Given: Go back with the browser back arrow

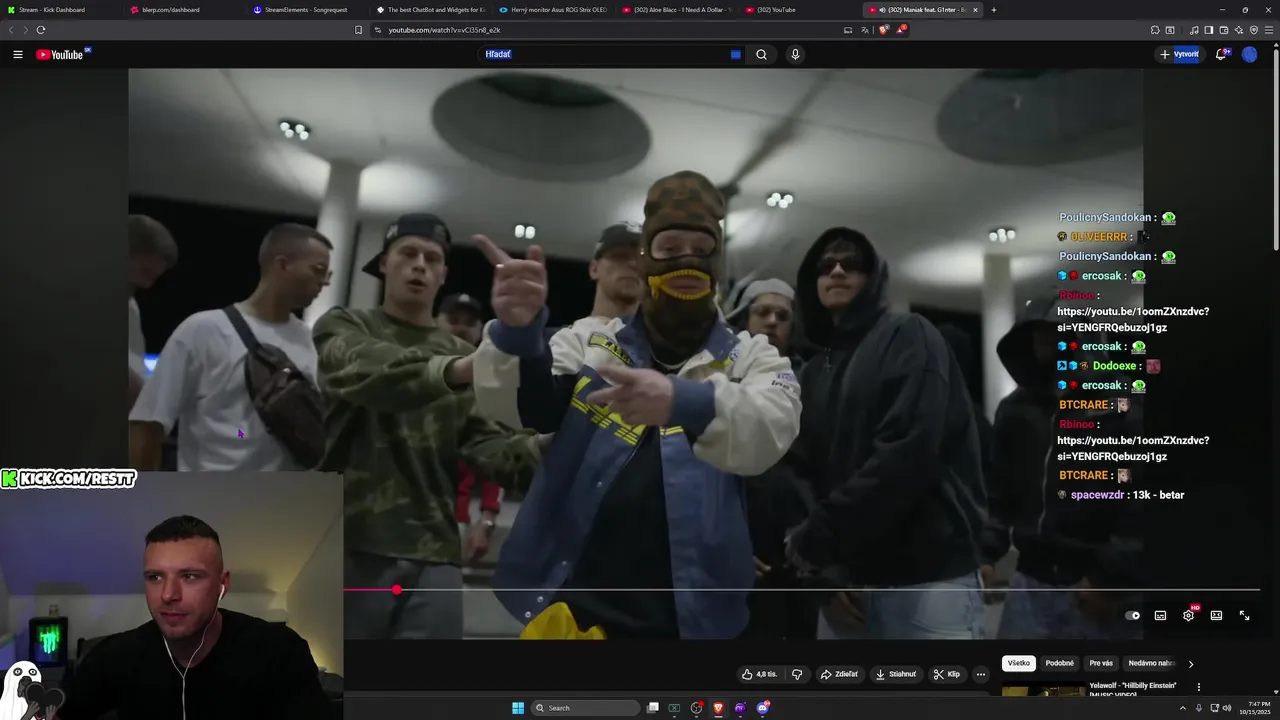Looking at the screenshot, I should 11,30.
